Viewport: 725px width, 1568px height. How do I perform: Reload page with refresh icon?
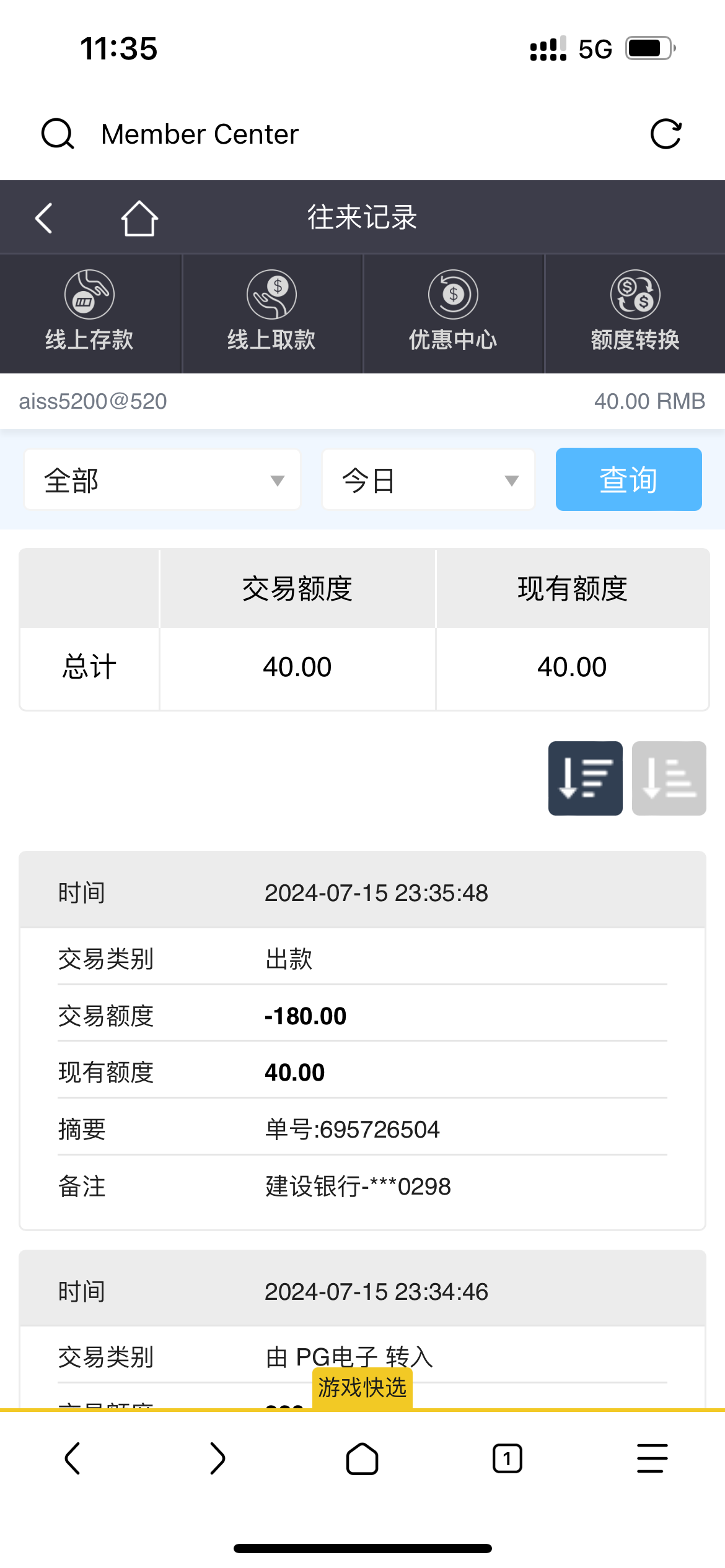tap(666, 134)
